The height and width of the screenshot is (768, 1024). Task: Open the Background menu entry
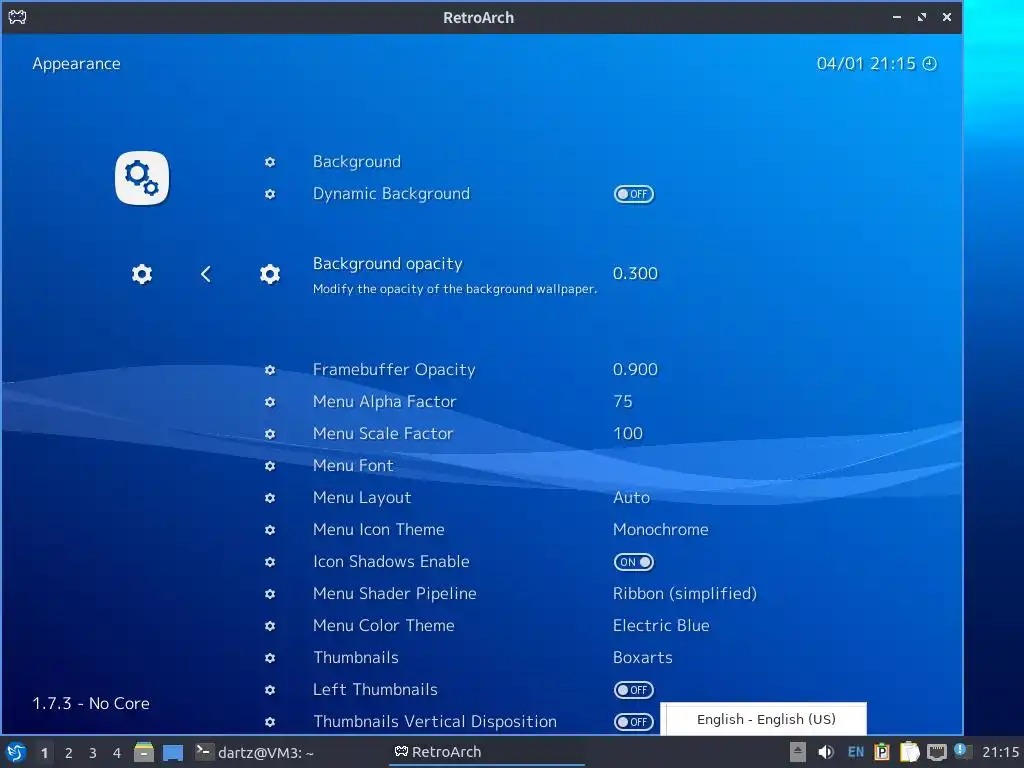pos(357,162)
